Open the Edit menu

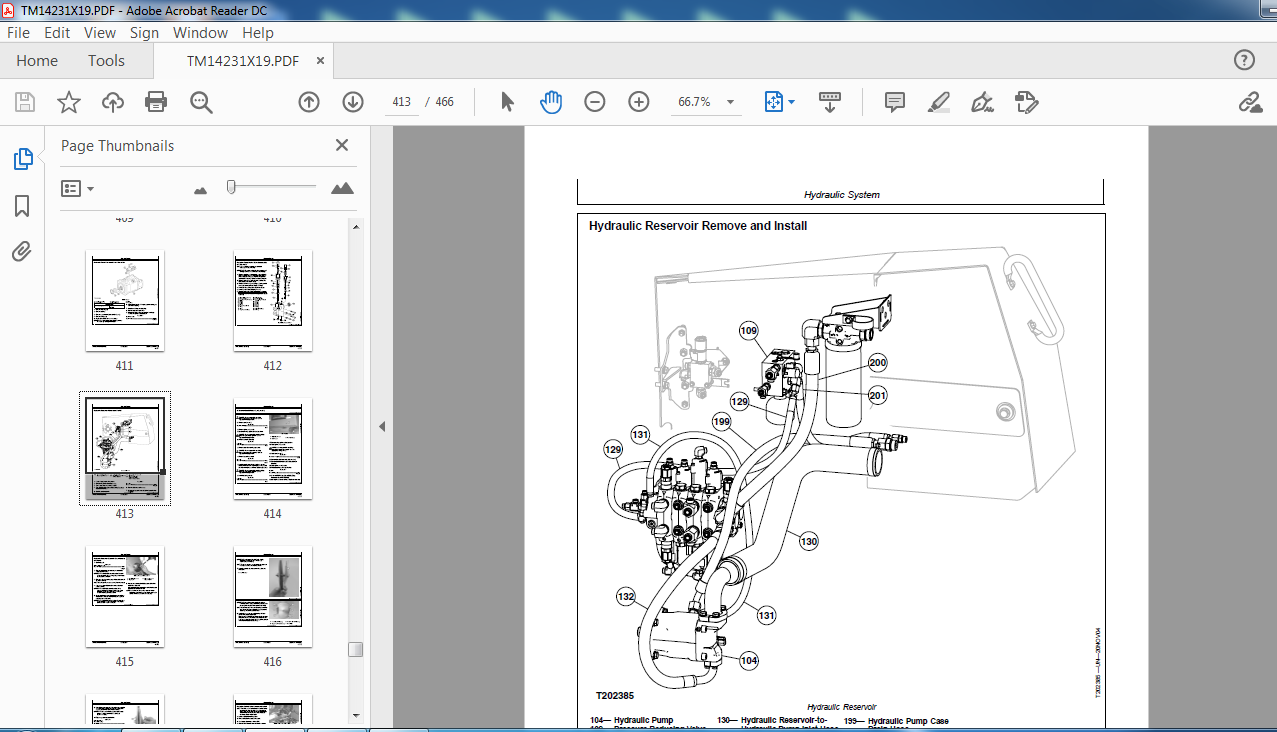[x=57, y=32]
